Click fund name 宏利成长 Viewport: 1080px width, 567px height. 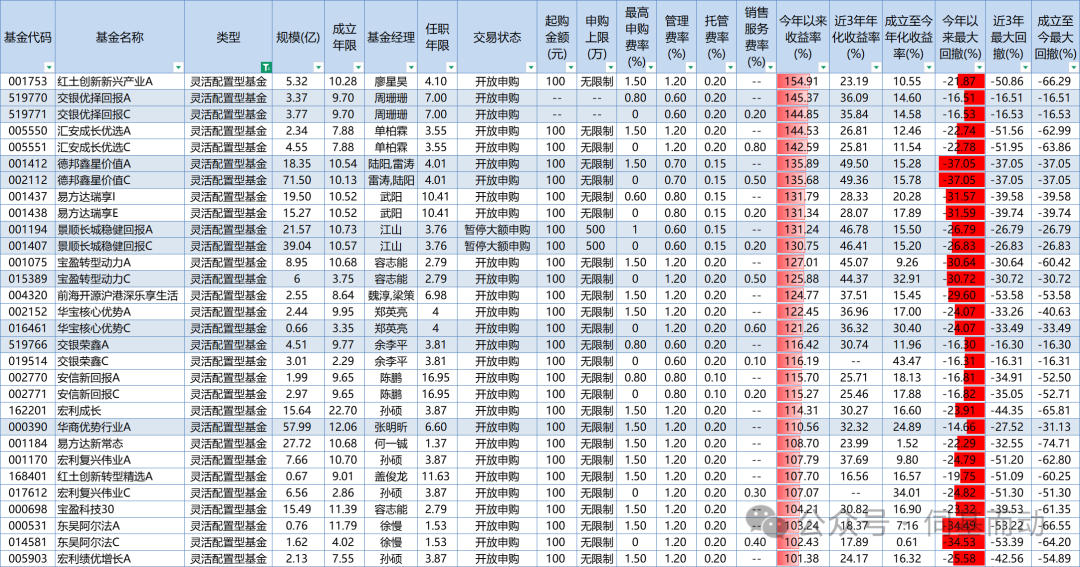pyautogui.click(x=79, y=411)
